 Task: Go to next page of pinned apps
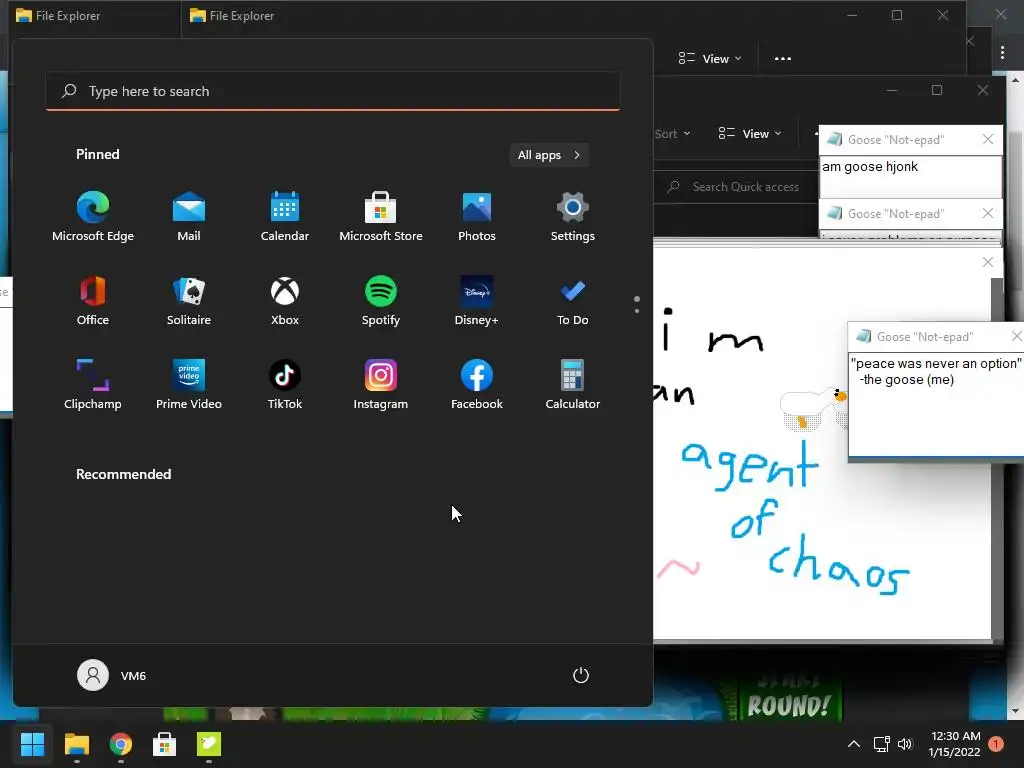click(637, 311)
